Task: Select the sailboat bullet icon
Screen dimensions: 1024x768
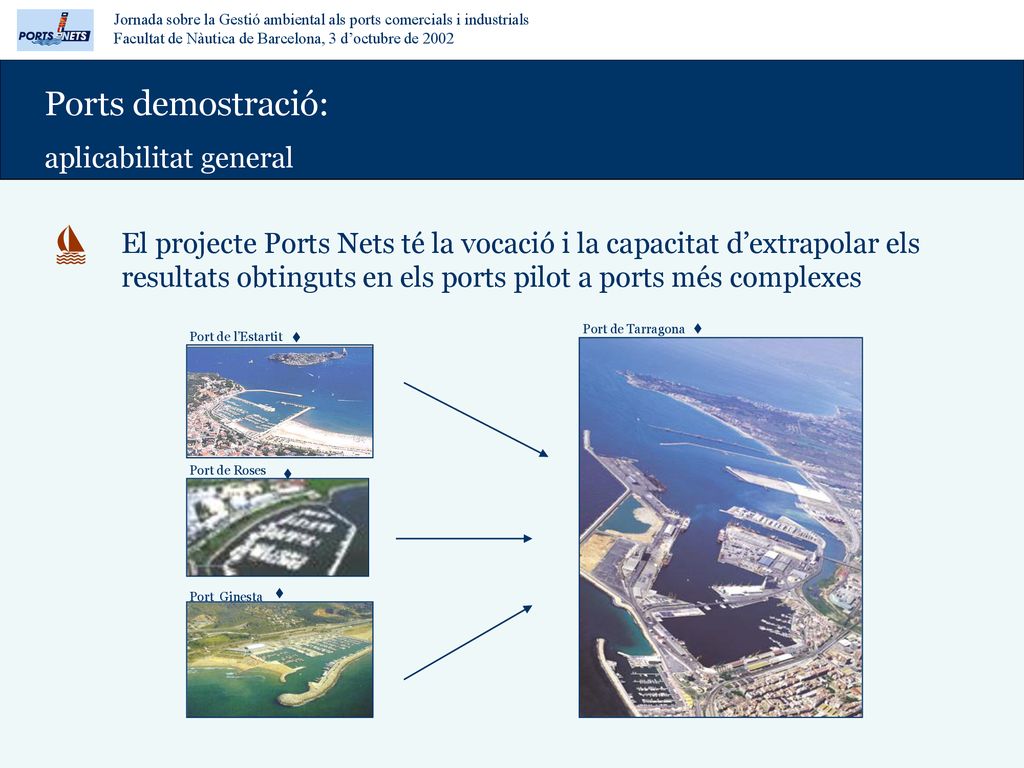Action: coord(71,245)
